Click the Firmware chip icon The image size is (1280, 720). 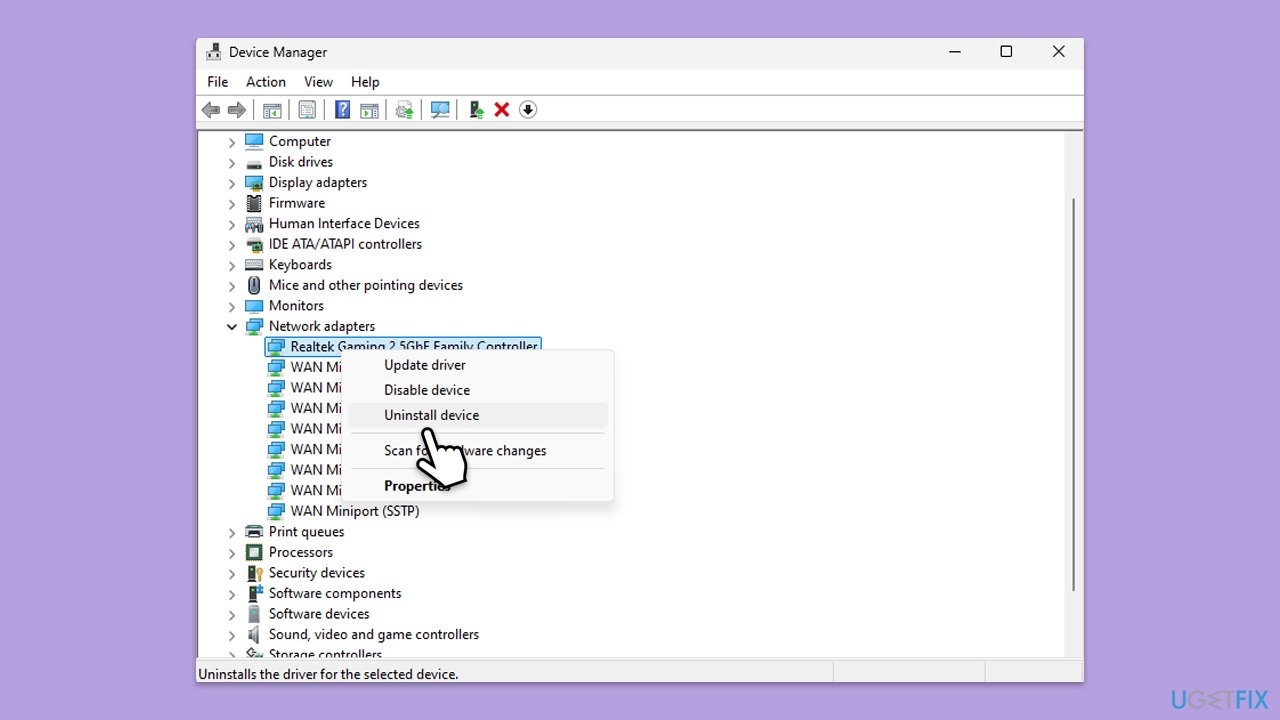(254, 203)
